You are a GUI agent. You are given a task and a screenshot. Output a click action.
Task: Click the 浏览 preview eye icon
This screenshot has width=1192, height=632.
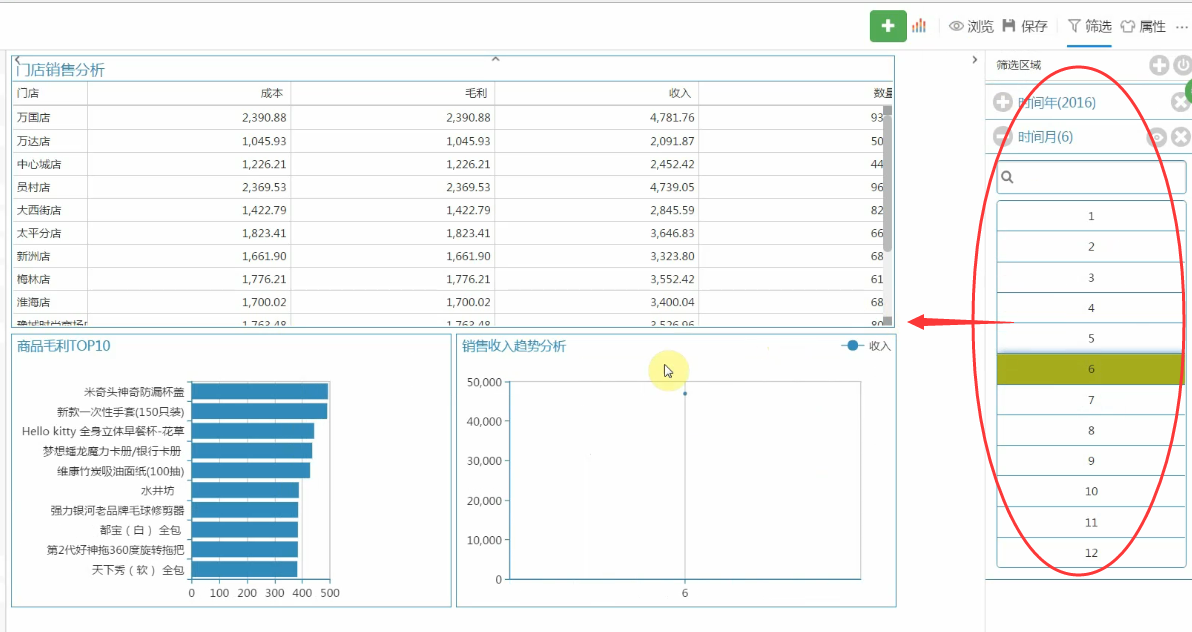(956, 26)
